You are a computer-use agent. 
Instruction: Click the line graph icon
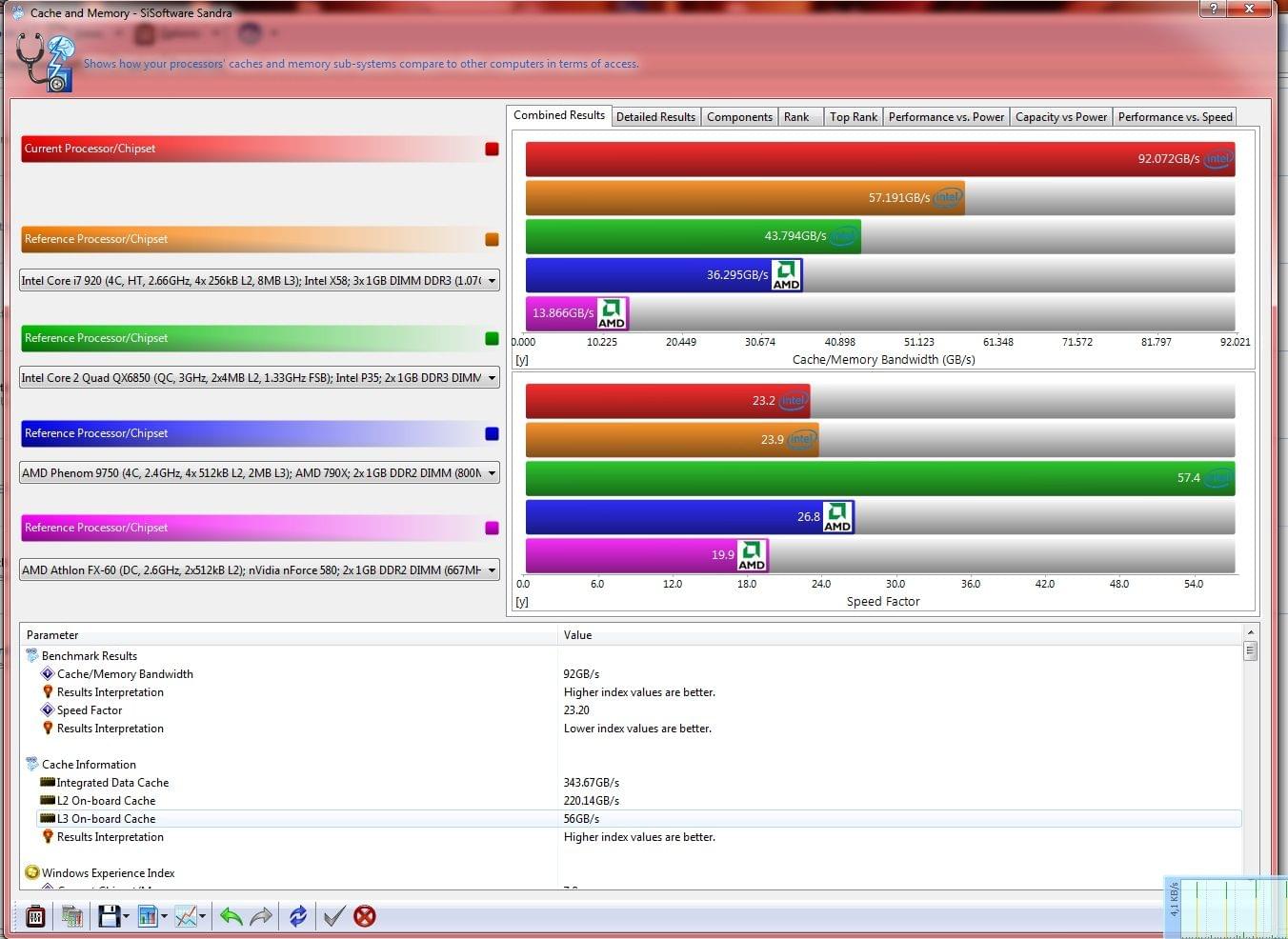186,916
